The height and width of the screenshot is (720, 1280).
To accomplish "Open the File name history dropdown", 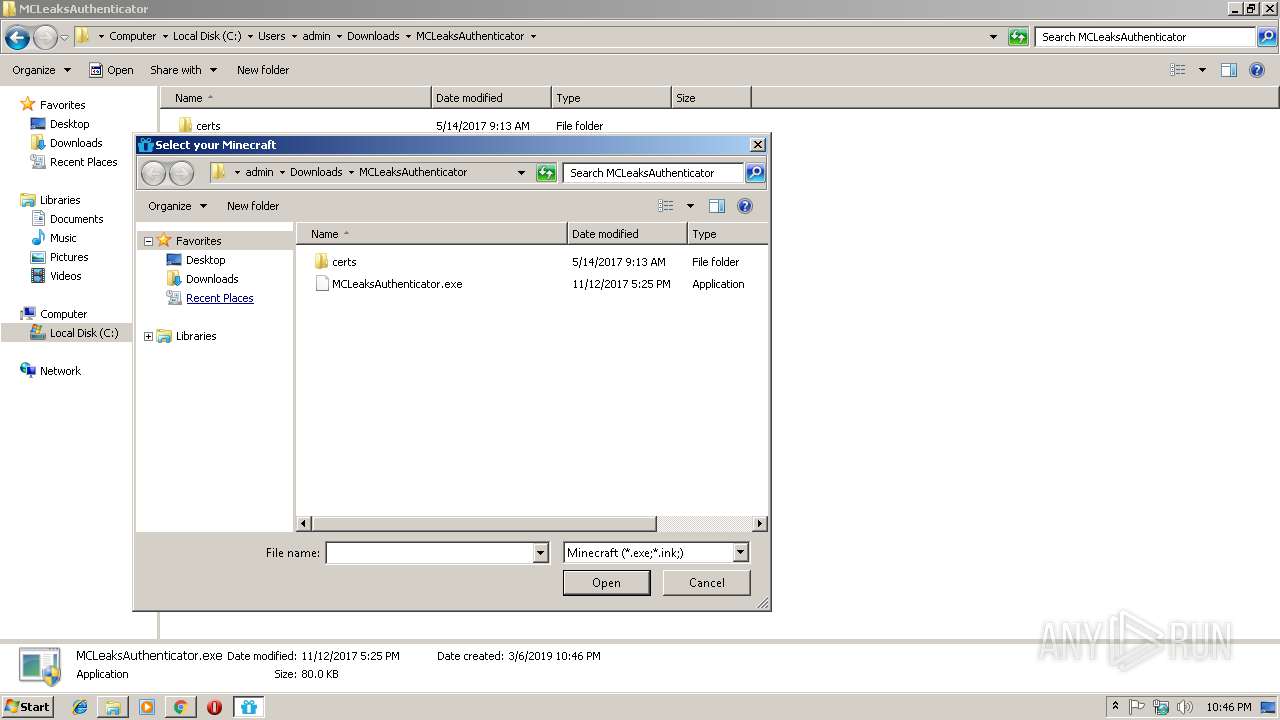I will click(x=541, y=553).
